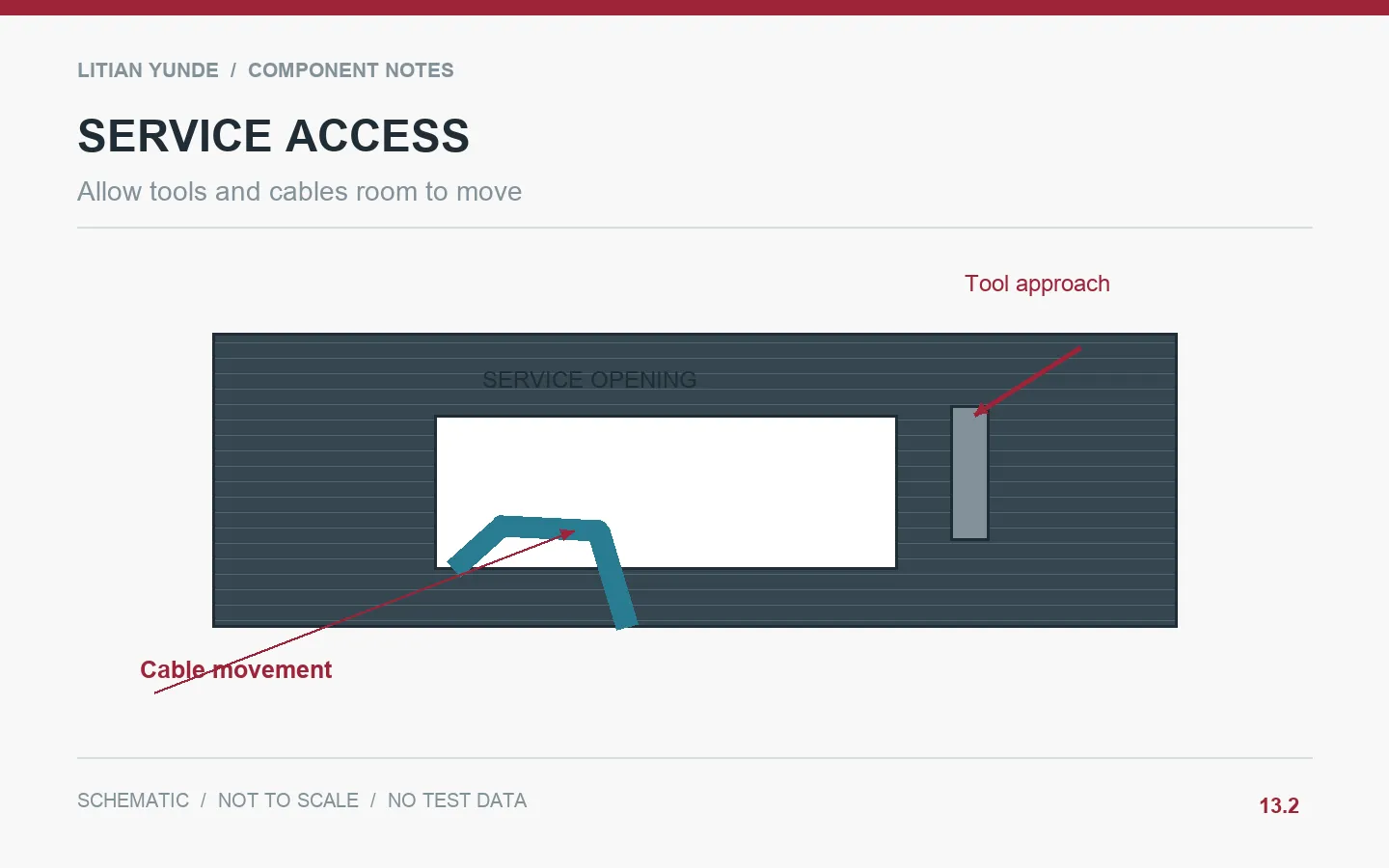Click the "NOT TO SCALE" footer text
Screen dimensions: 1389x868
coord(288,800)
